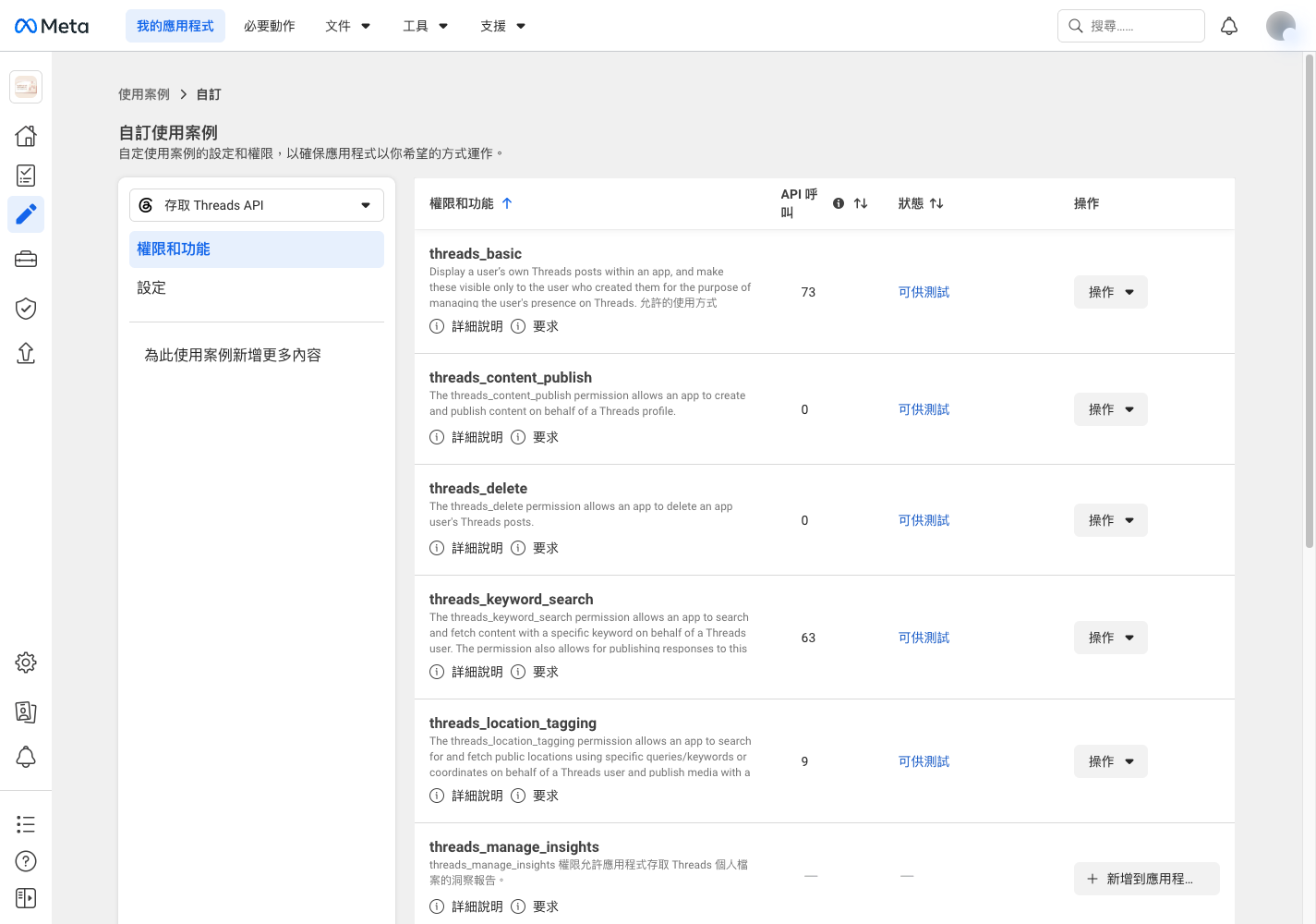Sort by status column arrows
1316x924 pixels.
[x=936, y=203]
